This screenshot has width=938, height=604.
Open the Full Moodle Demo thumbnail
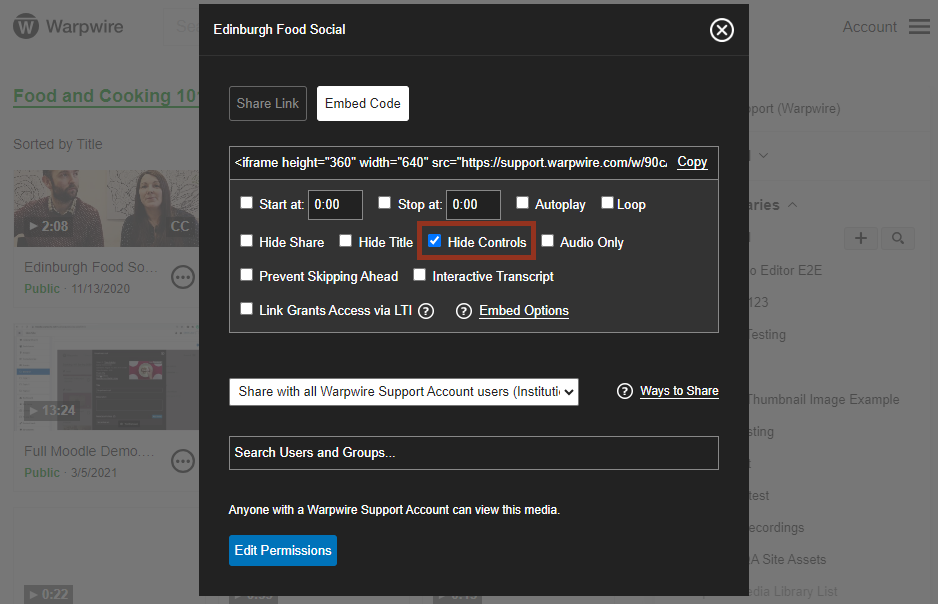click(x=106, y=377)
